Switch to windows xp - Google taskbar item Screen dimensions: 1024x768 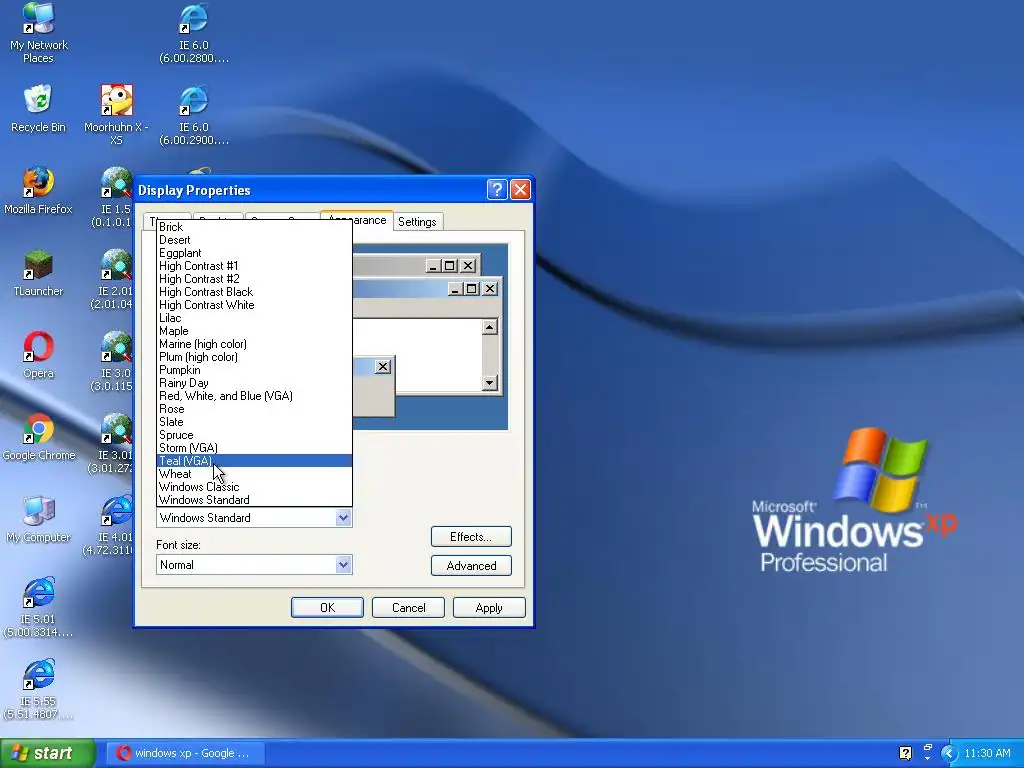tap(185, 753)
